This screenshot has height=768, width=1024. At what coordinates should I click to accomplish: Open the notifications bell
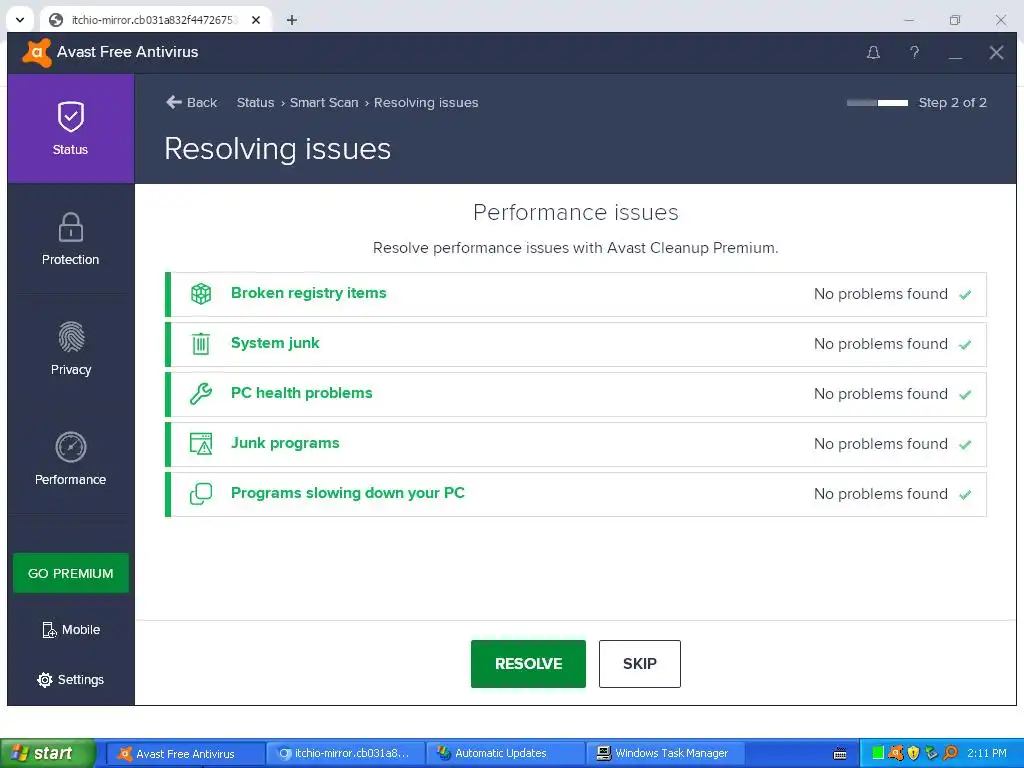(x=873, y=52)
